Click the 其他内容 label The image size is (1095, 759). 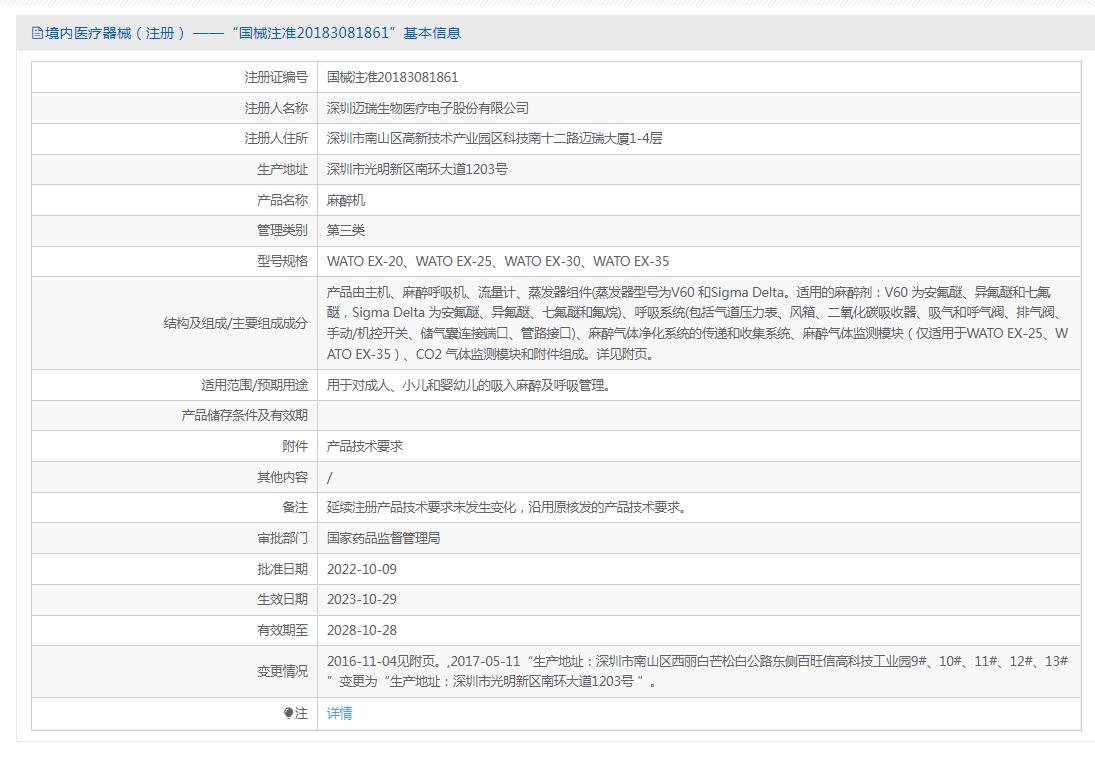pyautogui.click(x=282, y=477)
